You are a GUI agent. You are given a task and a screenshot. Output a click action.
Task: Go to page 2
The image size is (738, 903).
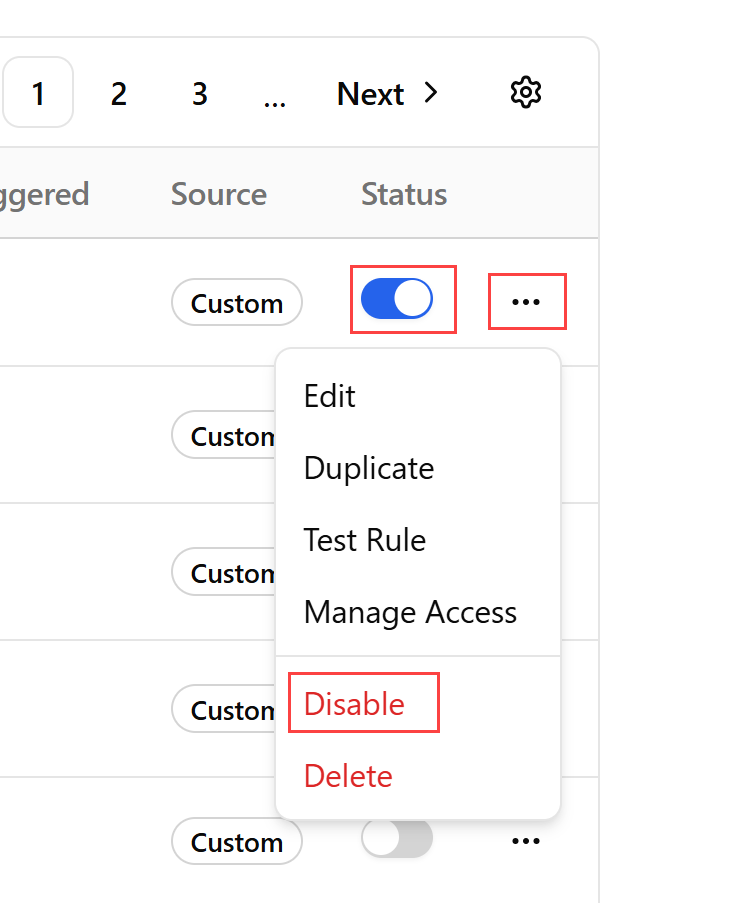point(119,93)
